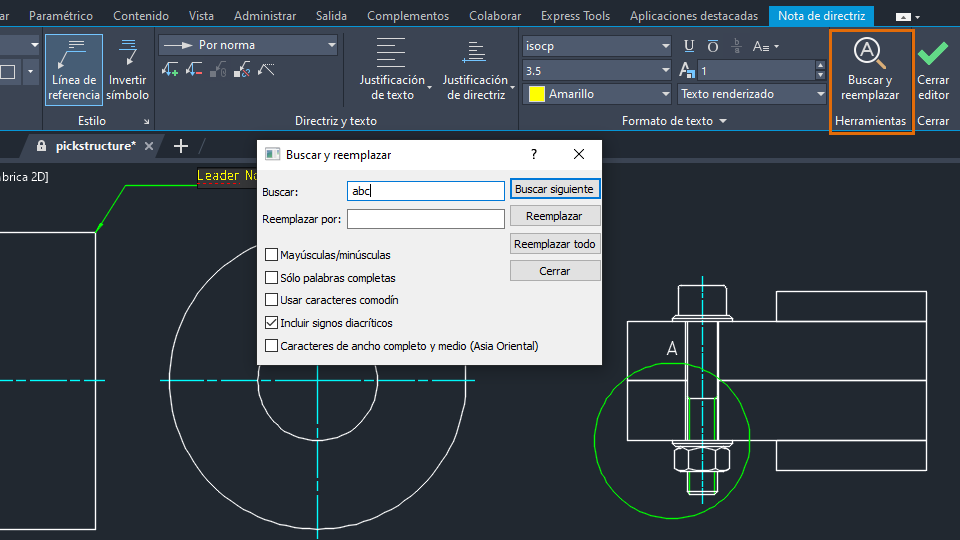The width and height of the screenshot is (960, 540).
Task: Click the letter A label in the drawing
Action: click(672, 348)
